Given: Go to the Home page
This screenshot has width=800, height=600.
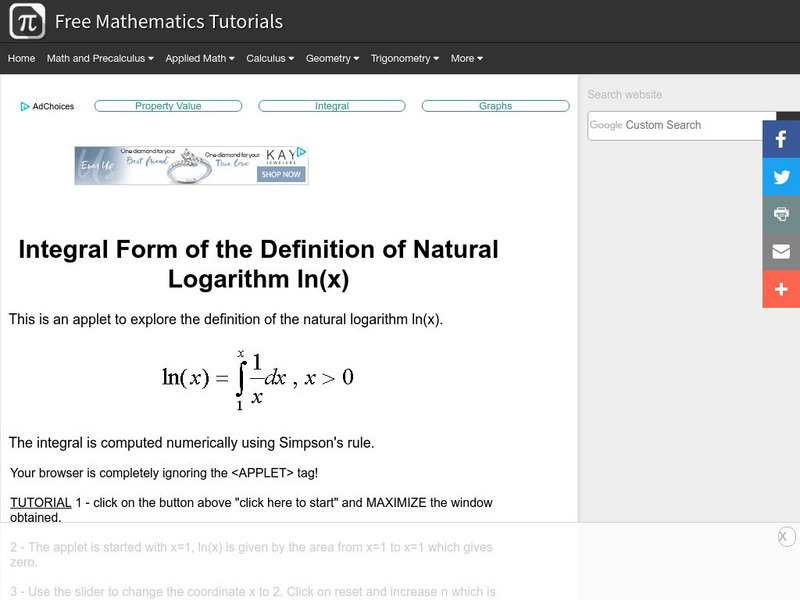Looking at the screenshot, I should point(21,59).
